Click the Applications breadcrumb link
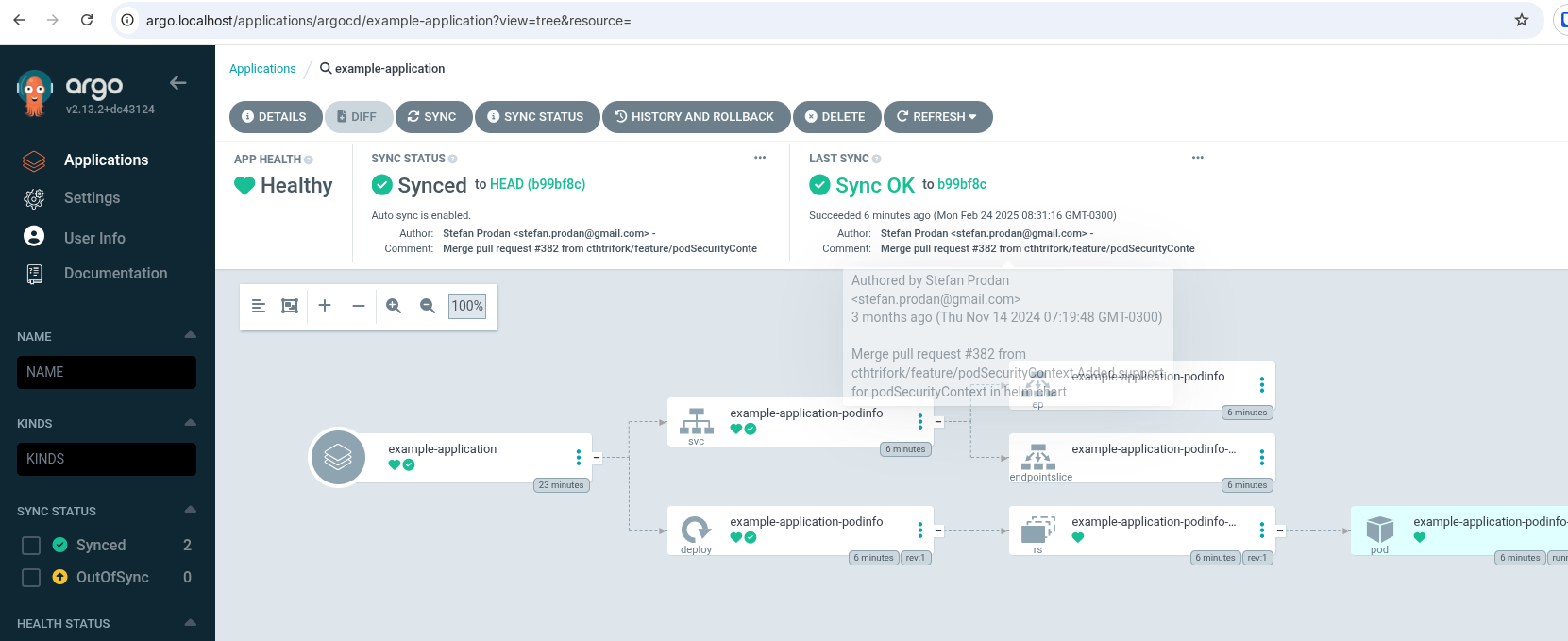The image size is (1568, 641). (x=262, y=69)
